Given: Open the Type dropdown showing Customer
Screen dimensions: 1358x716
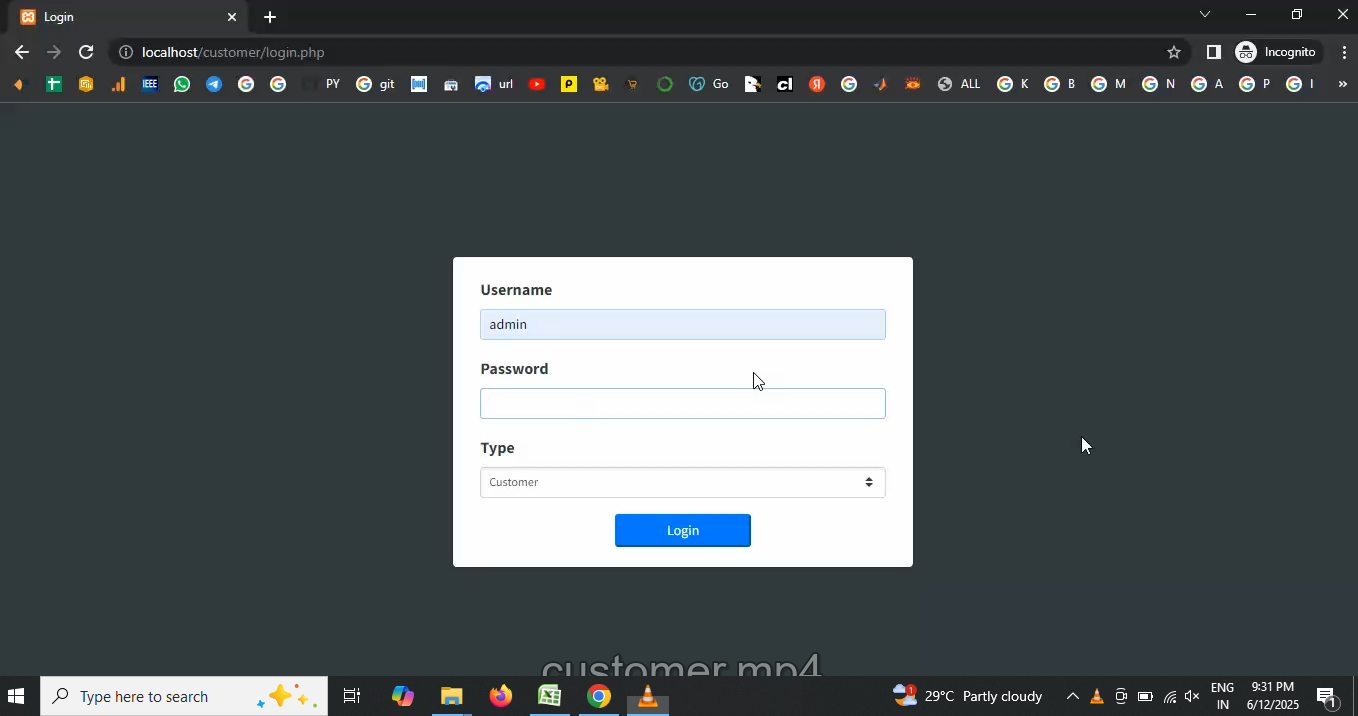Looking at the screenshot, I should 682,482.
